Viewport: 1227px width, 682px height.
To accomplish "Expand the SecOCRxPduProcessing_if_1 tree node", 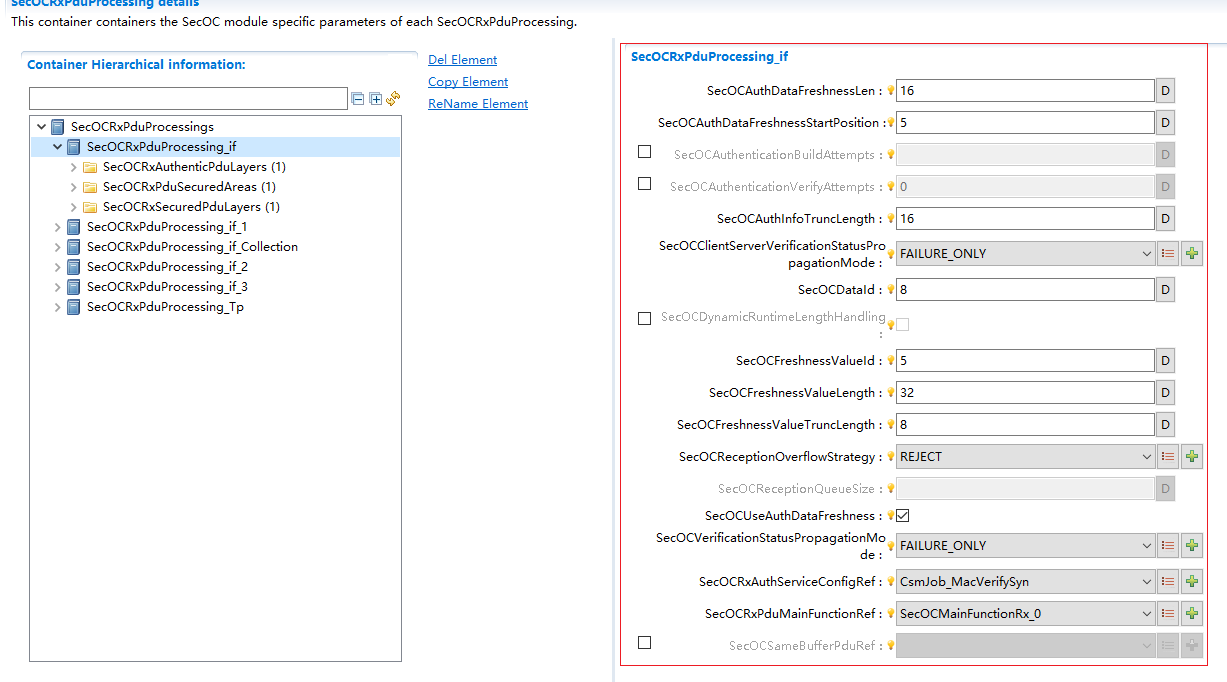I will (57, 227).
